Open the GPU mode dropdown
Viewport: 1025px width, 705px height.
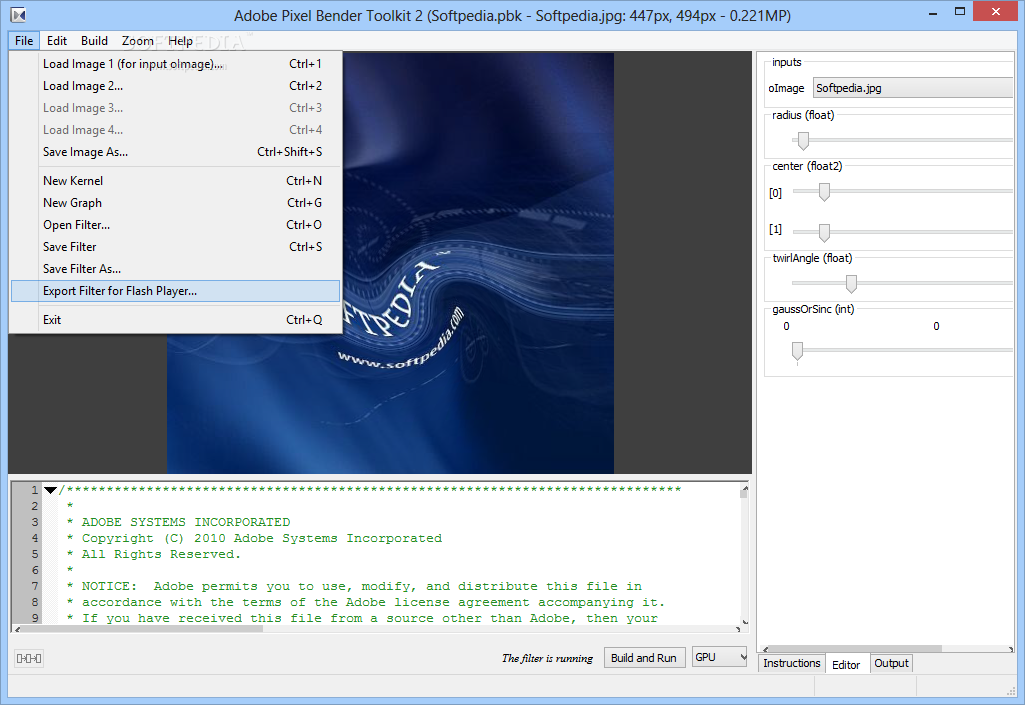click(x=719, y=657)
